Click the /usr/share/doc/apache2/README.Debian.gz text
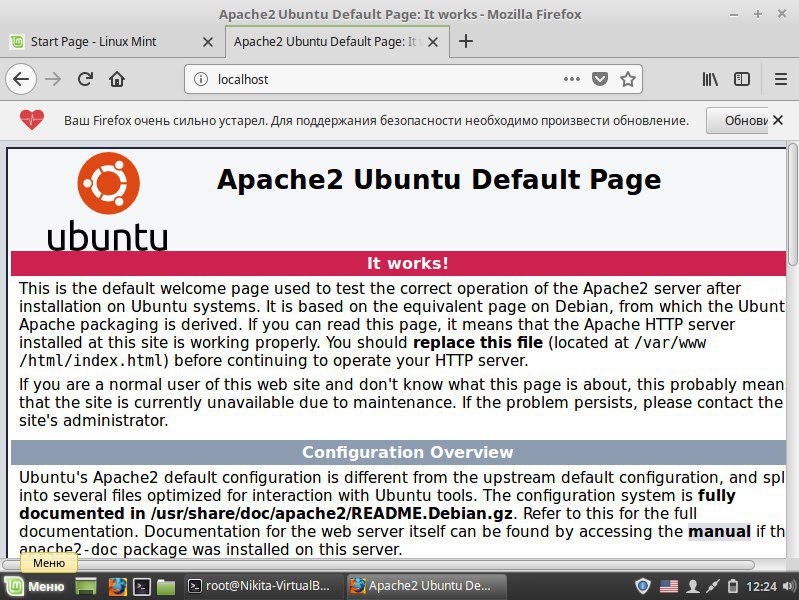This screenshot has height=600, width=799. 332,513
